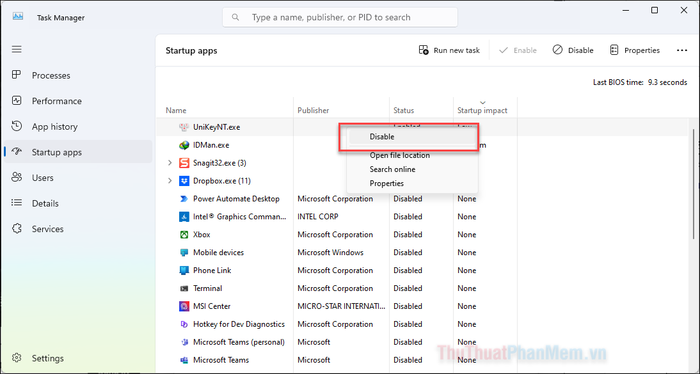700x374 pixels.
Task: Open the three-dots more options menu
Action: pos(682,50)
